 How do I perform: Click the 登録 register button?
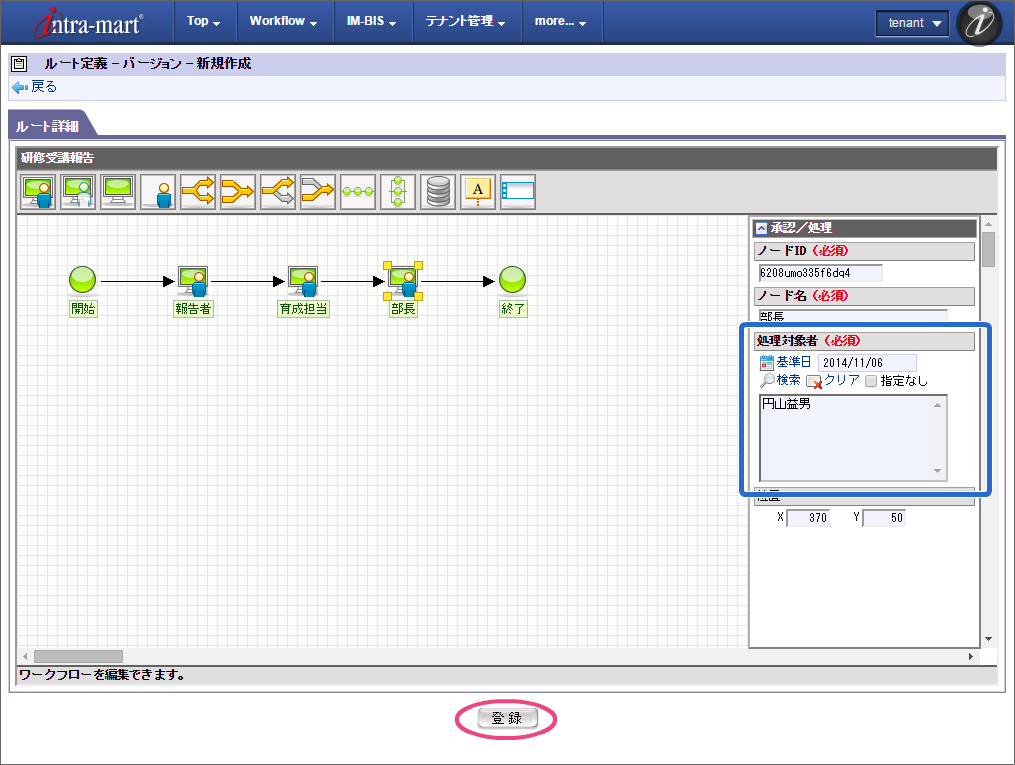(x=508, y=718)
